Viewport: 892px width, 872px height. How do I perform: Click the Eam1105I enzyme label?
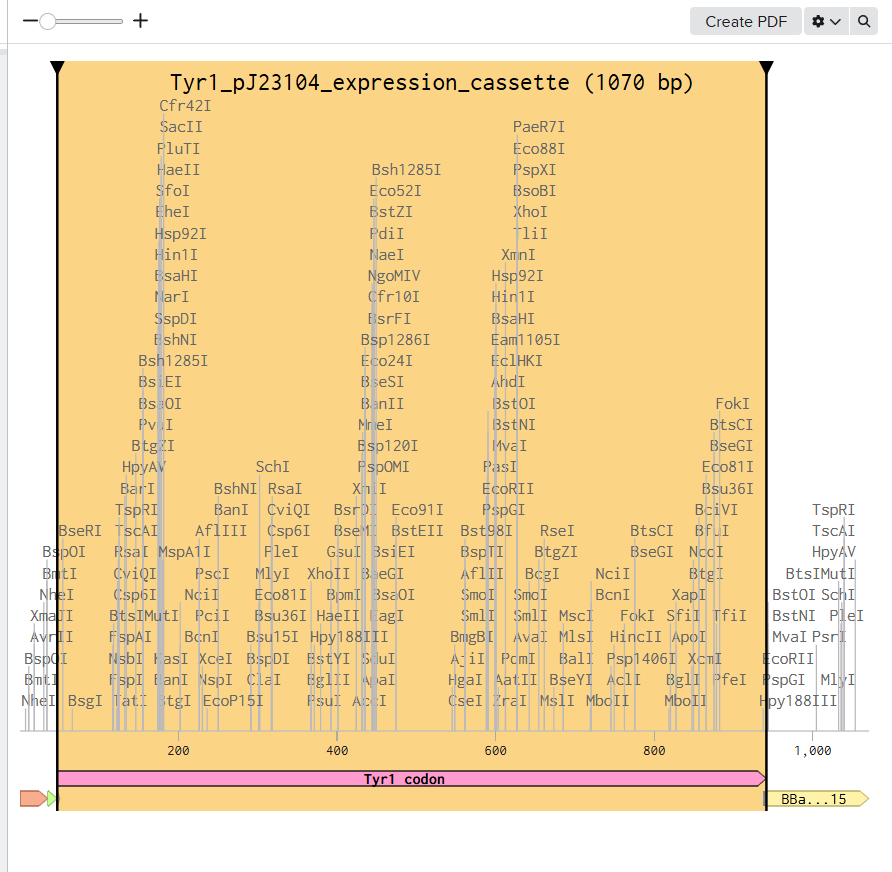(x=525, y=340)
